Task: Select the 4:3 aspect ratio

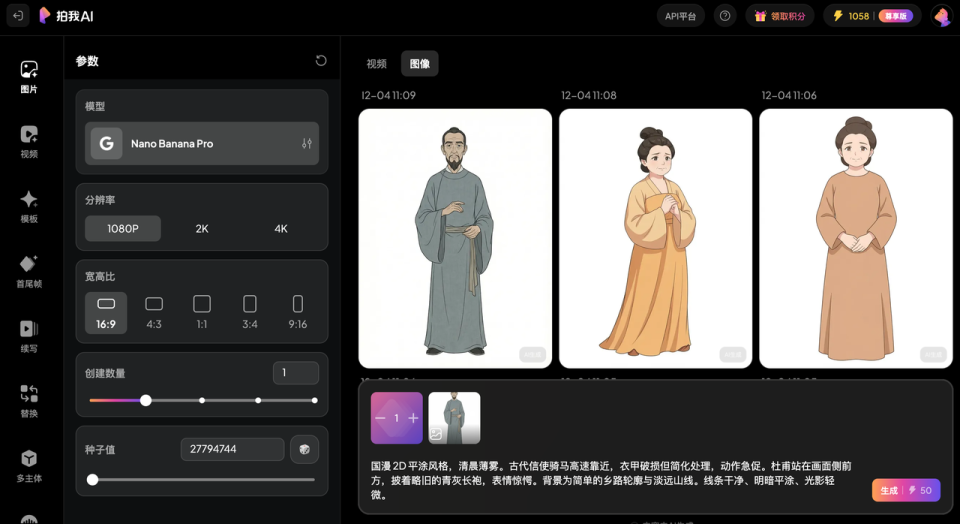Action: click(154, 313)
